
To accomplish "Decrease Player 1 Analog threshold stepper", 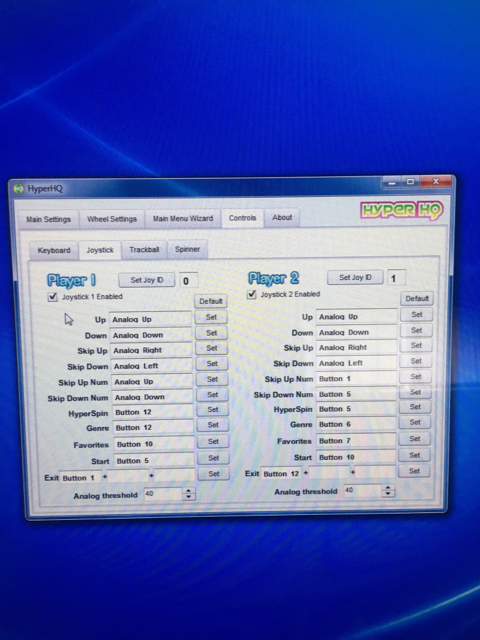I will (188, 497).
